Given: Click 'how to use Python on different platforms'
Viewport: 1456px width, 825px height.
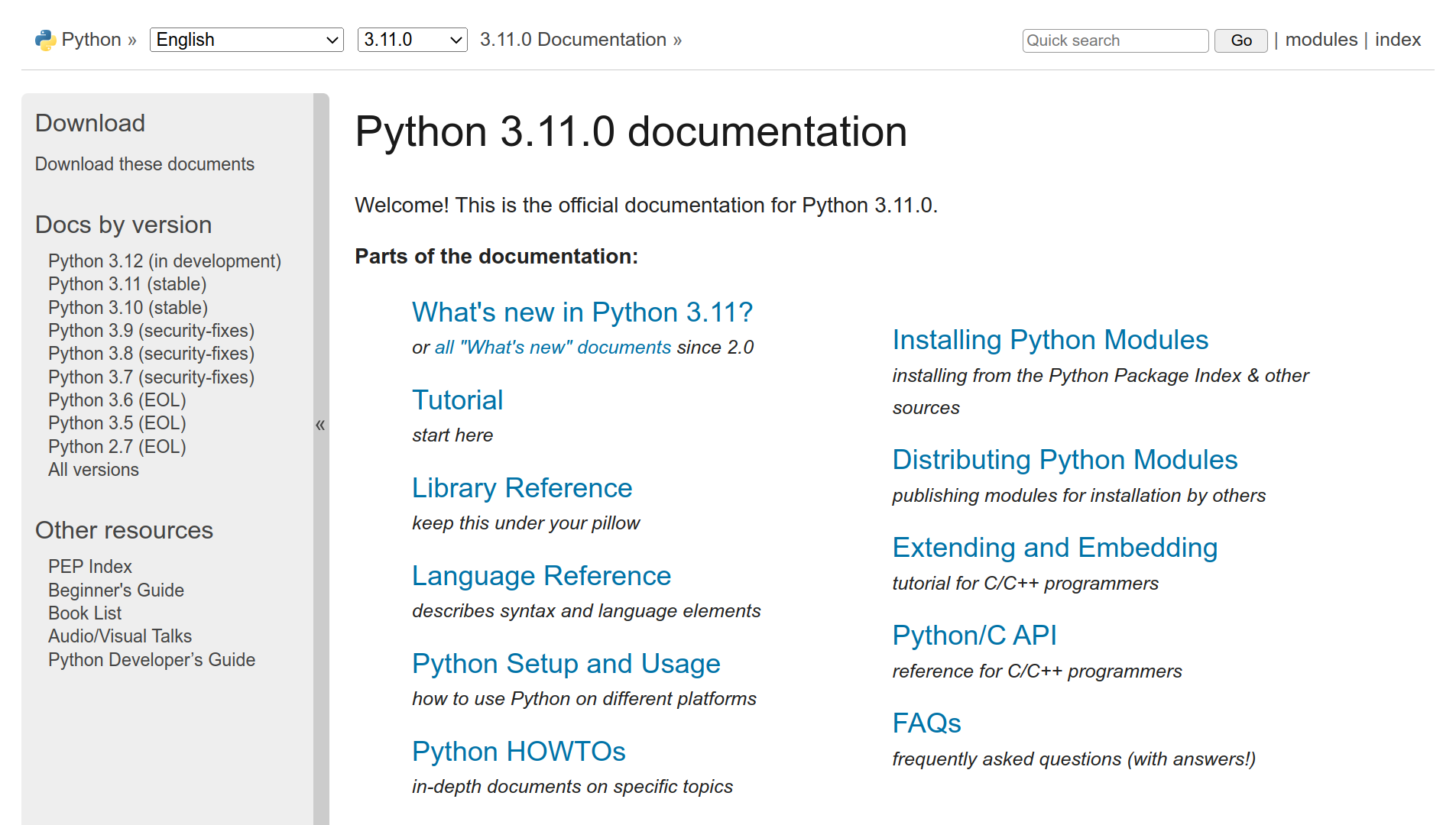Looking at the screenshot, I should tap(584, 699).
